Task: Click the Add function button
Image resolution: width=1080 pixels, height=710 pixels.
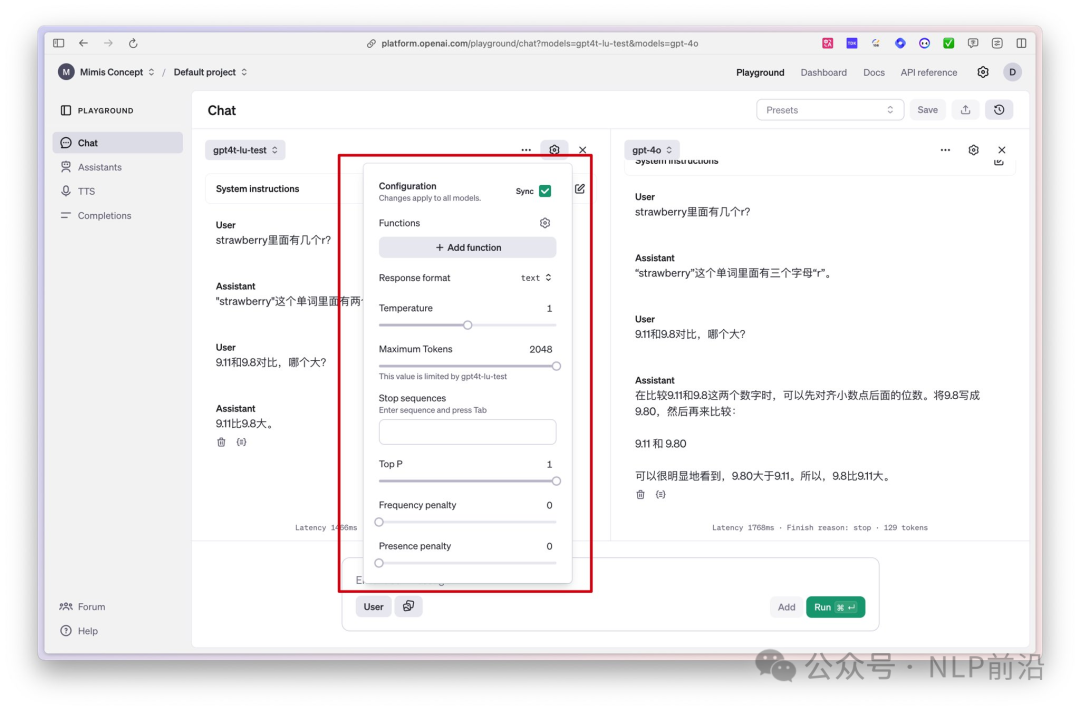Action: 467,247
